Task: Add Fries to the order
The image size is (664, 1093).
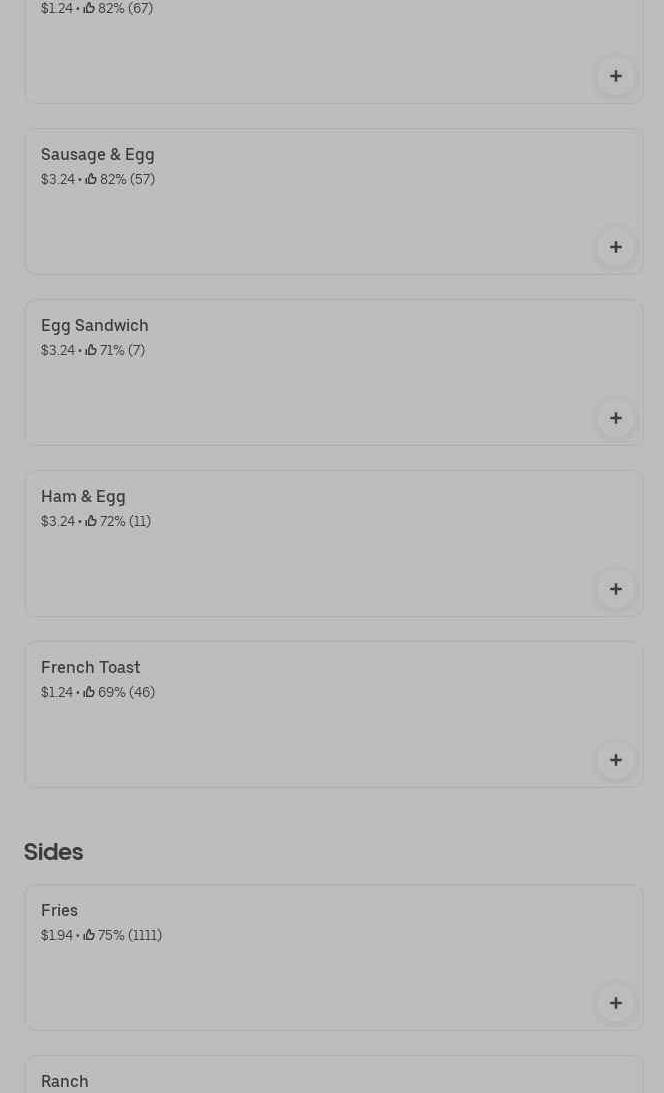Action: click(616, 1003)
